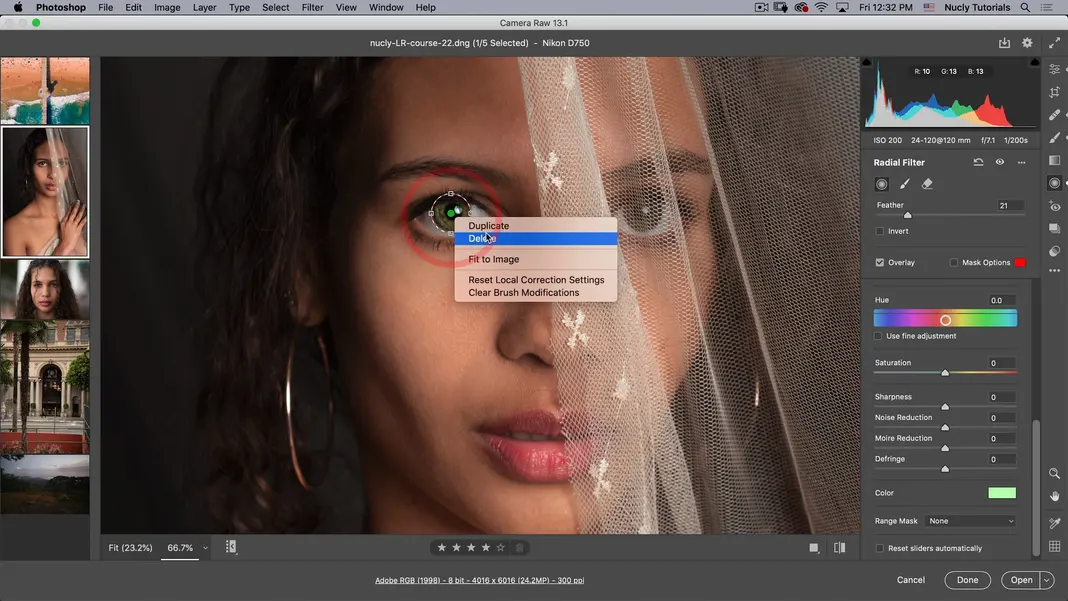Image resolution: width=1068 pixels, height=601 pixels.
Task: Click the Open button
Action: click(1021, 580)
